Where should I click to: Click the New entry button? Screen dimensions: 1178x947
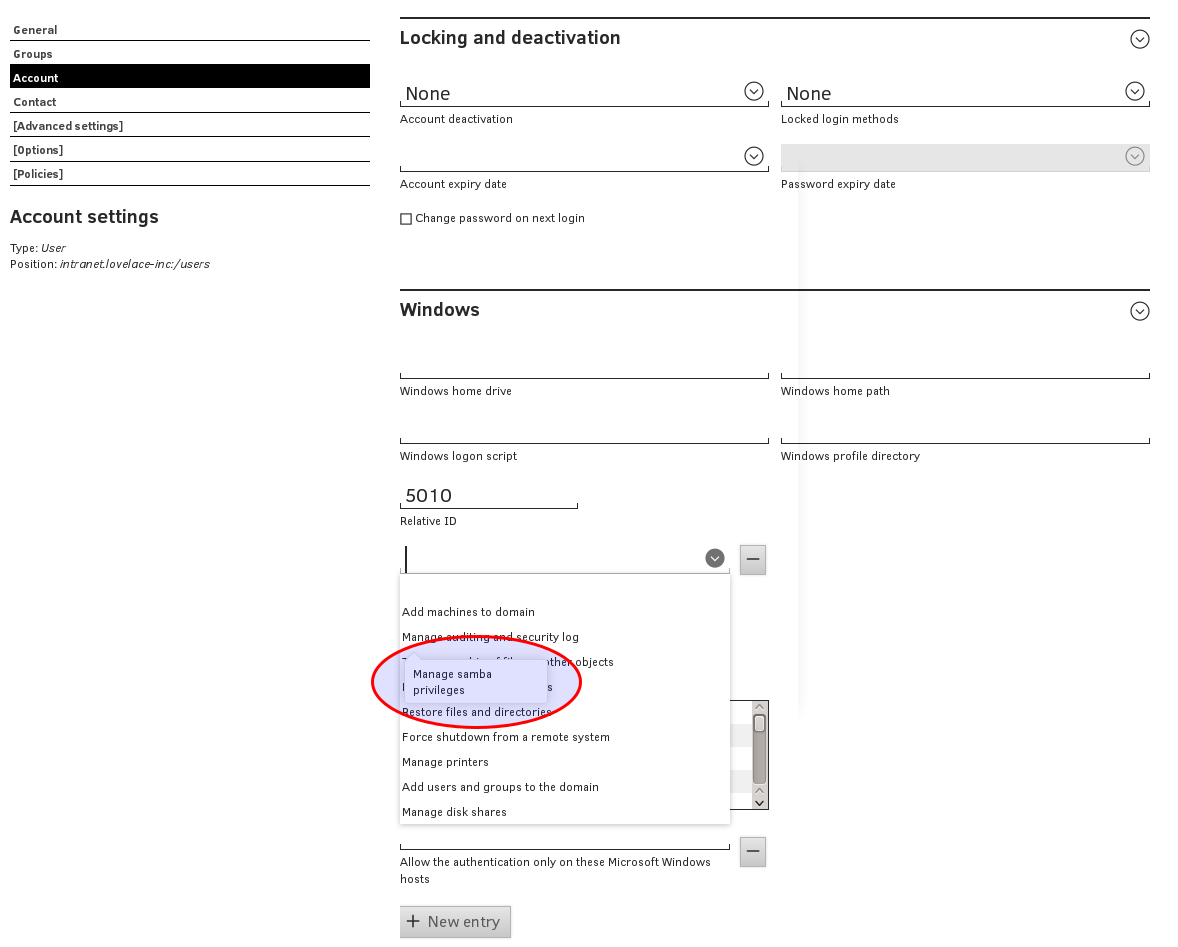455,922
